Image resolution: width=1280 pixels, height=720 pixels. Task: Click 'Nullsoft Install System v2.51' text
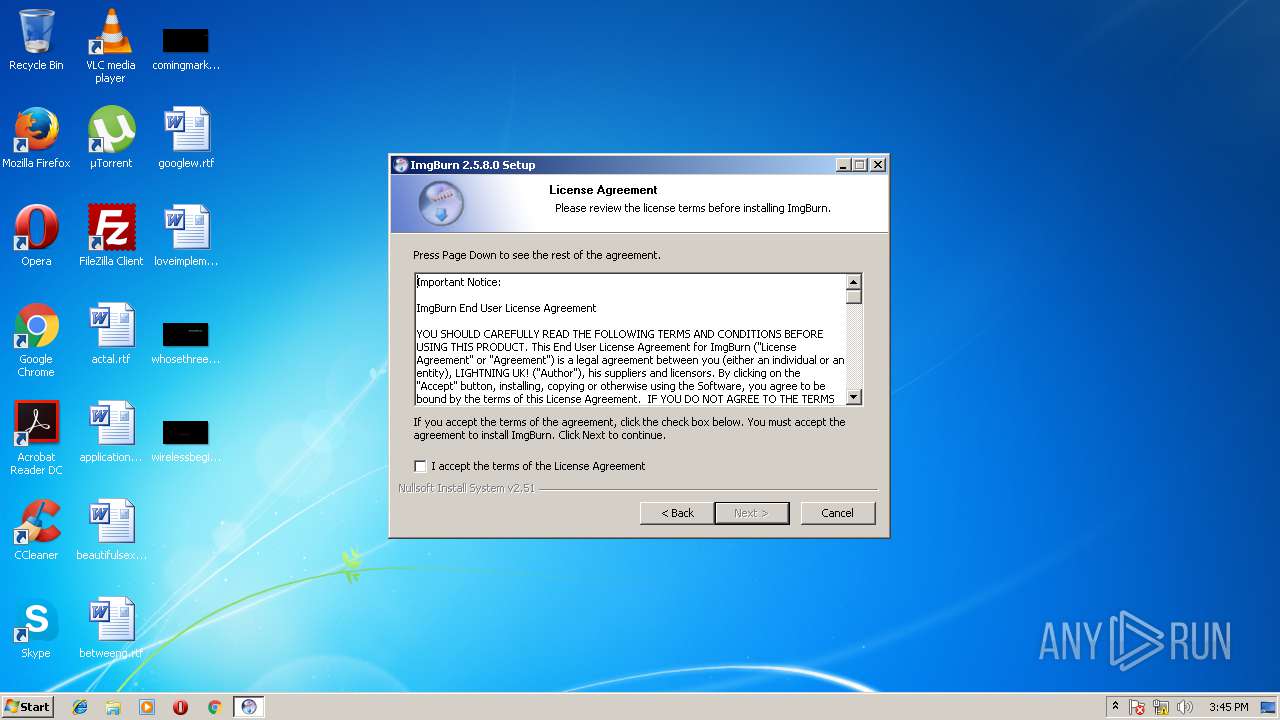pos(466,488)
